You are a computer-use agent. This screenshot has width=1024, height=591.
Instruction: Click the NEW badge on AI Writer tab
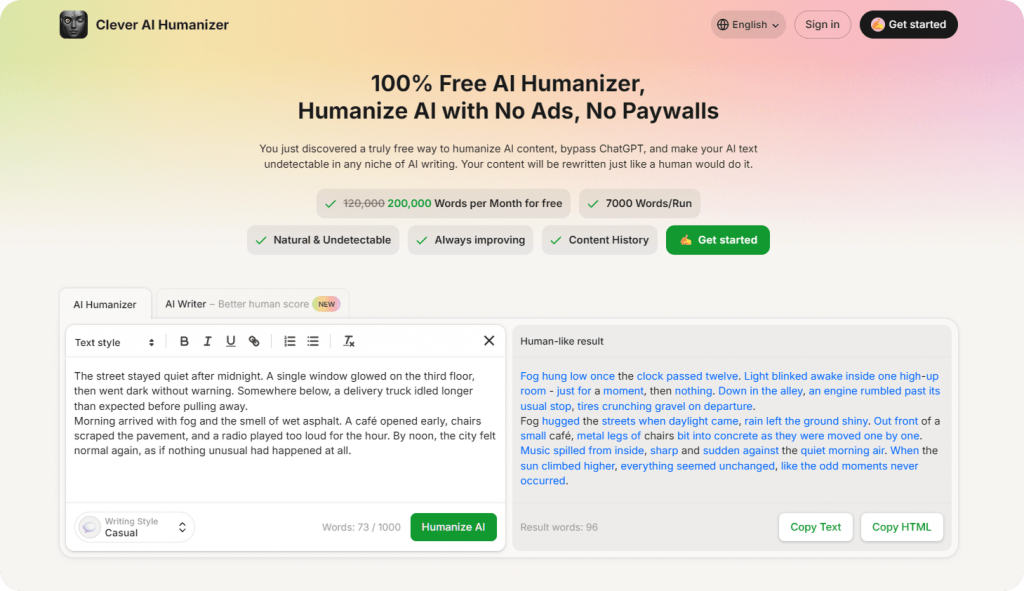click(x=327, y=304)
